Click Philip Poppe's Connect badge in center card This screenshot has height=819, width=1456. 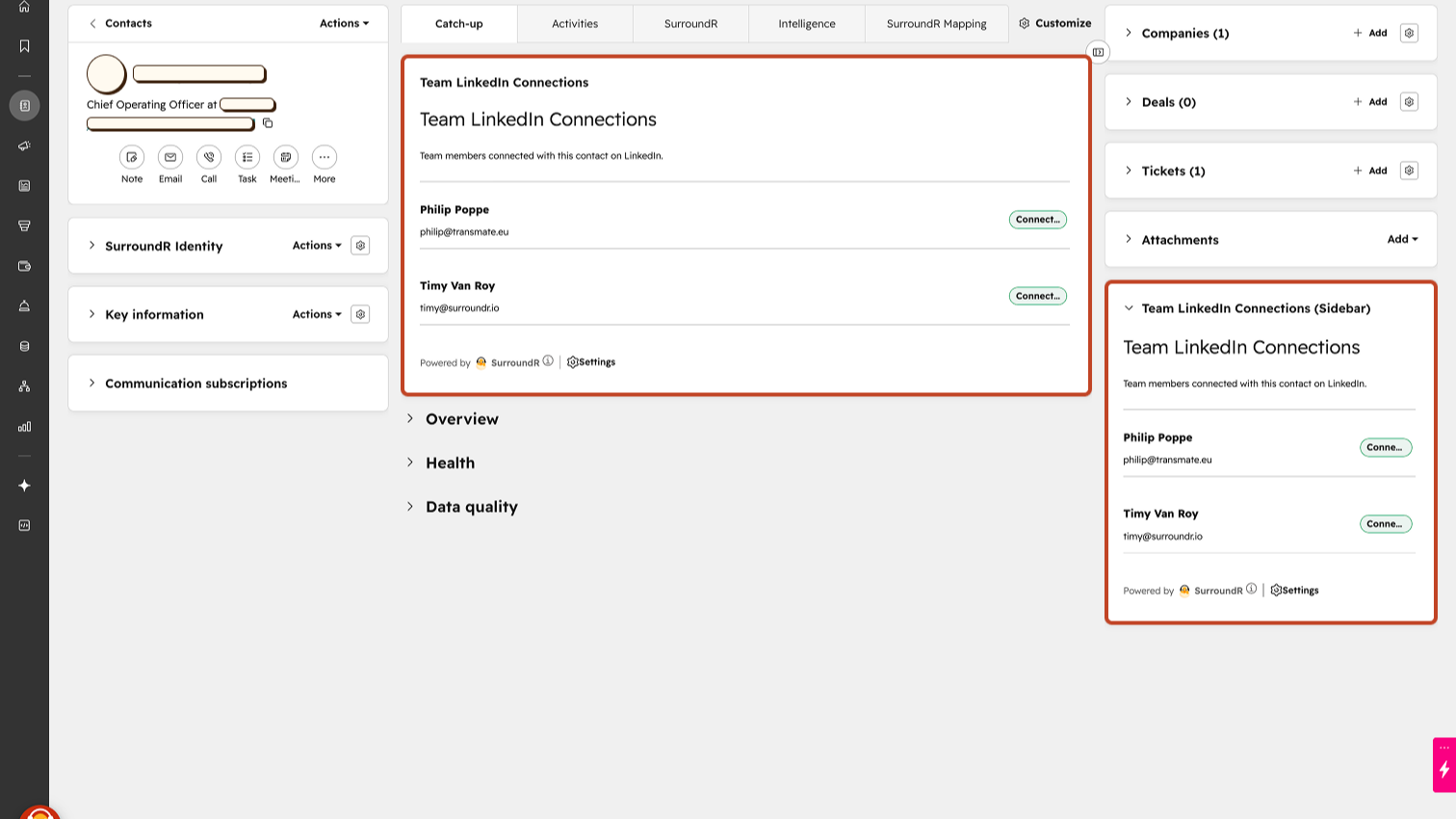click(1038, 220)
